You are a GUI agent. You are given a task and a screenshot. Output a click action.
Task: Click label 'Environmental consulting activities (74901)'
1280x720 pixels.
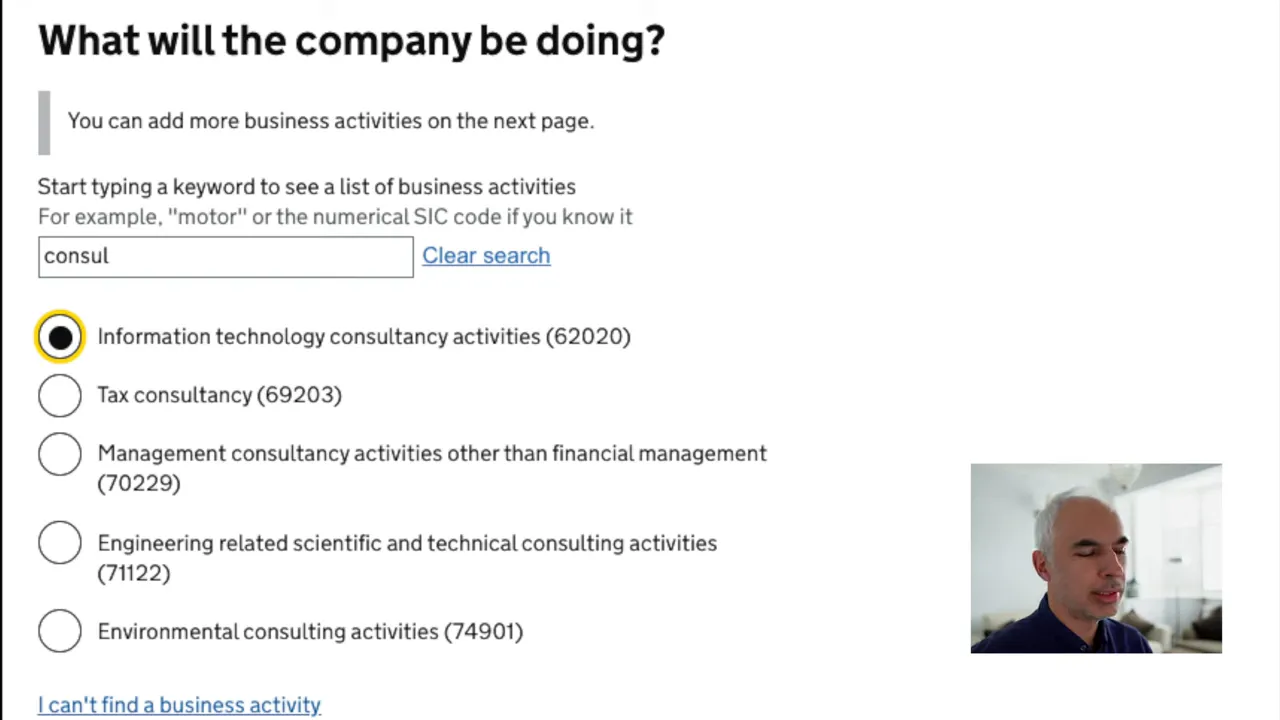(310, 631)
